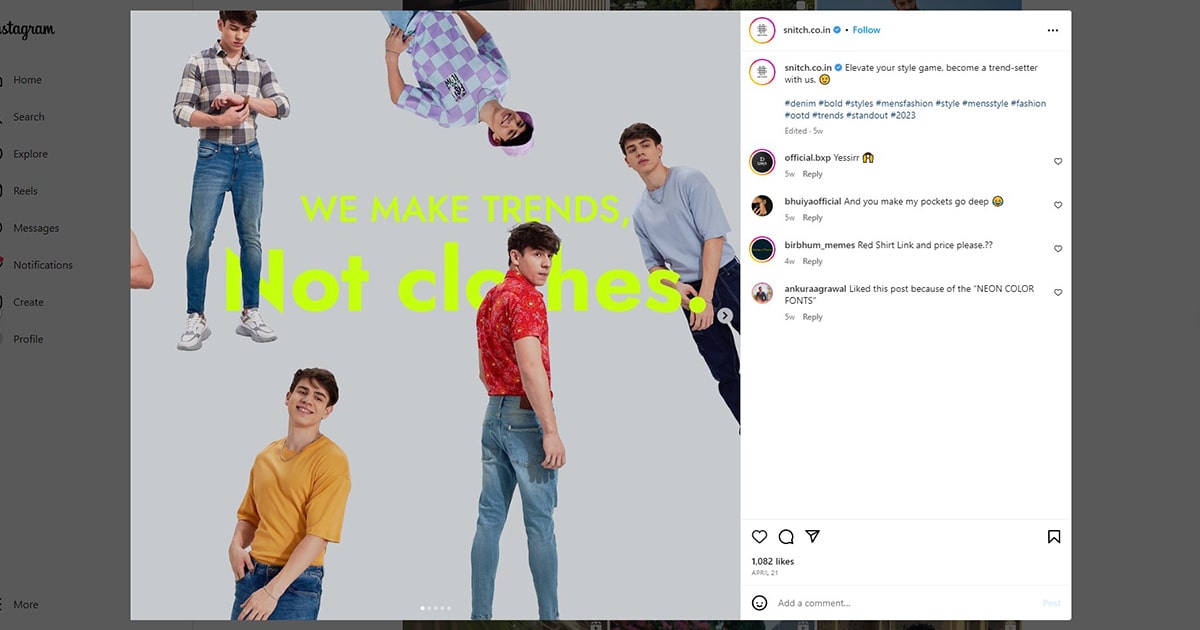Open snitch.co.in profile picture in header
1200x630 pixels.
pyautogui.click(x=762, y=30)
